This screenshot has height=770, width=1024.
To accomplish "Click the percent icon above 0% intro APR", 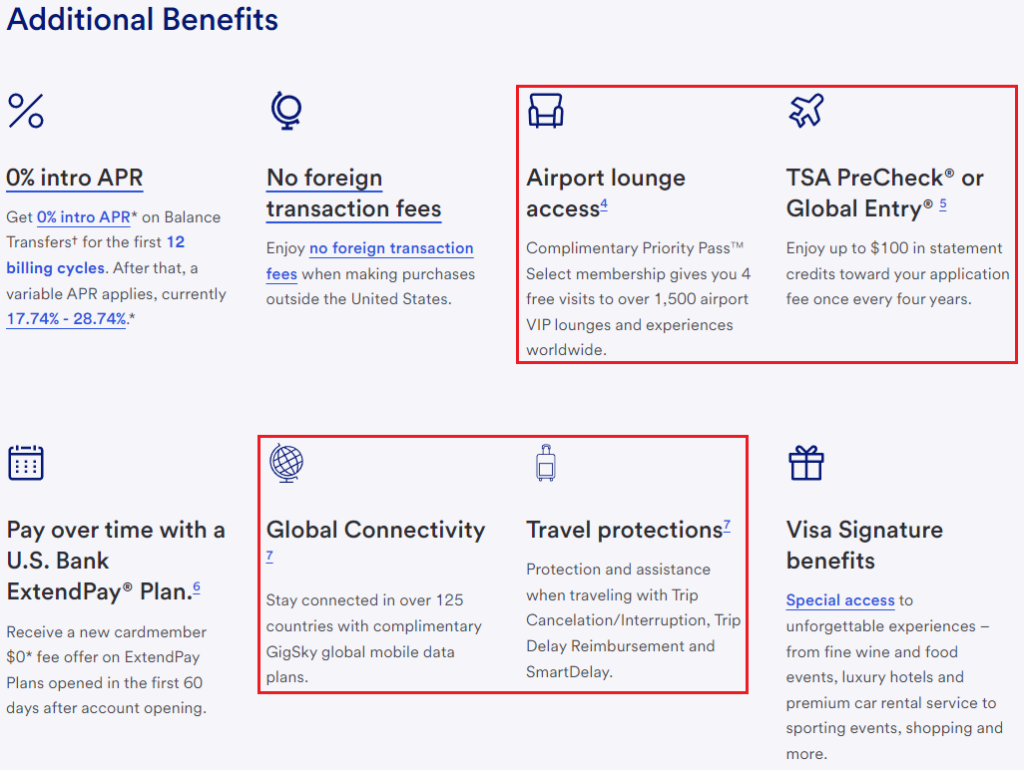I will [x=26, y=111].
